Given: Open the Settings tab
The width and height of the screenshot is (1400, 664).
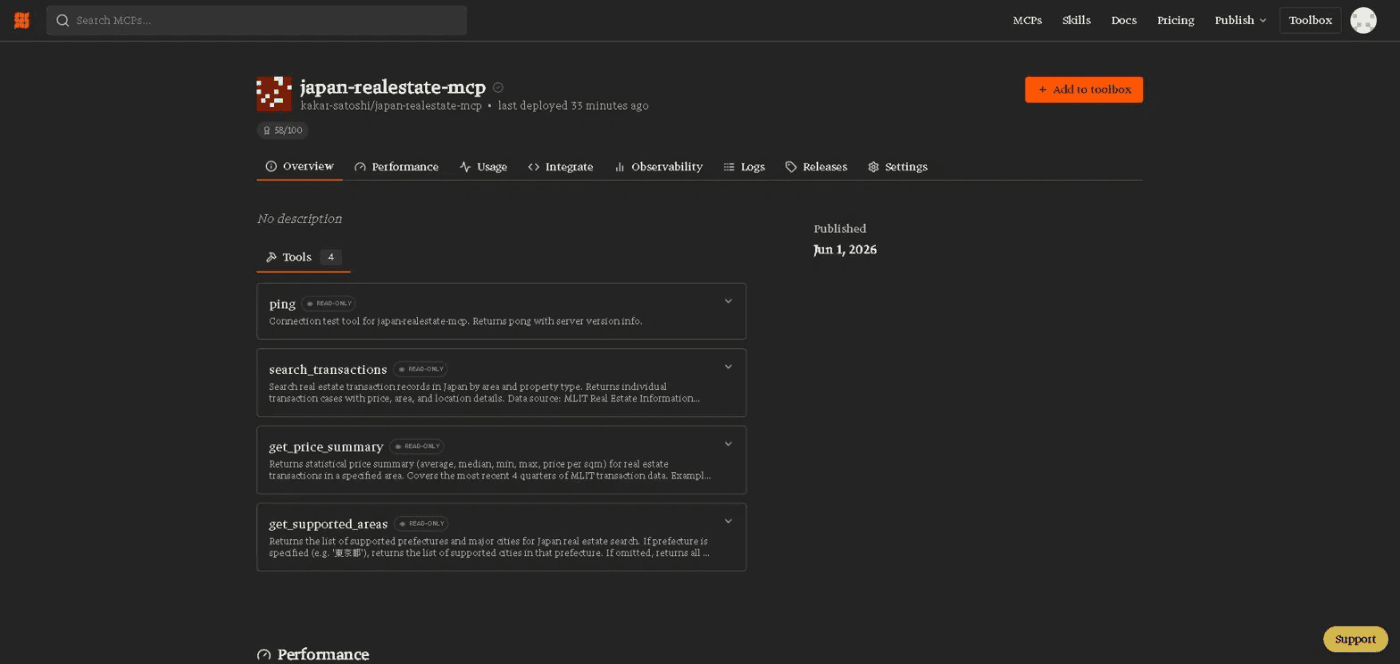Looking at the screenshot, I should click(897, 167).
